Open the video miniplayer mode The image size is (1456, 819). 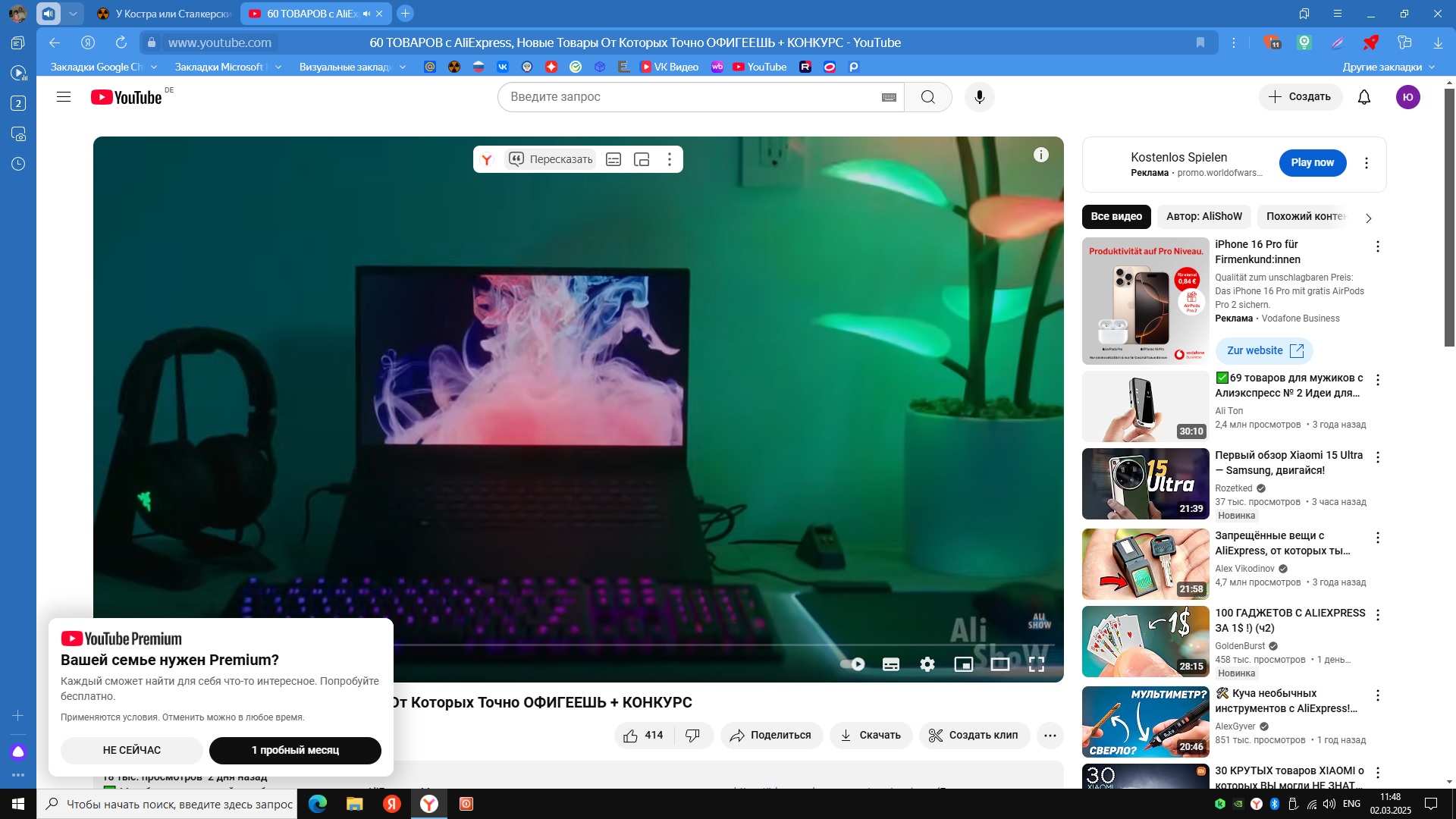963,664
